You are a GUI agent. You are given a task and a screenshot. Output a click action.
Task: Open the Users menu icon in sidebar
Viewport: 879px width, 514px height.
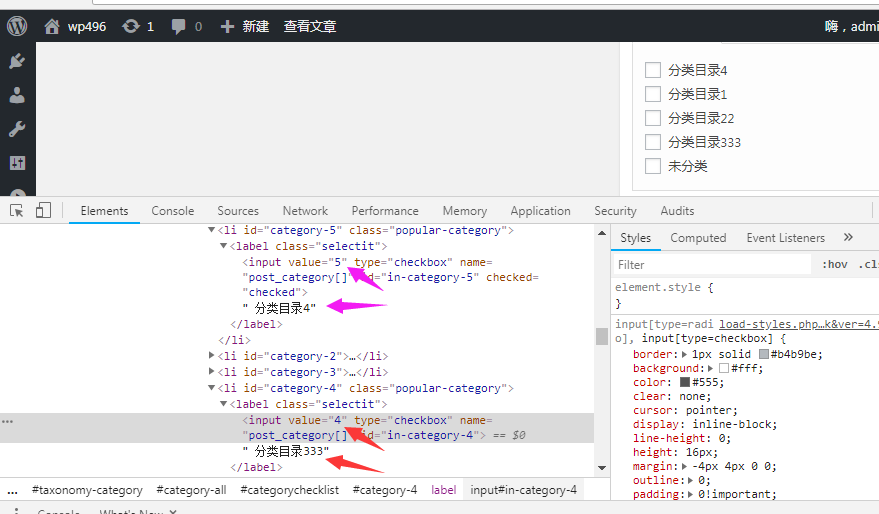tap(17, 96)
